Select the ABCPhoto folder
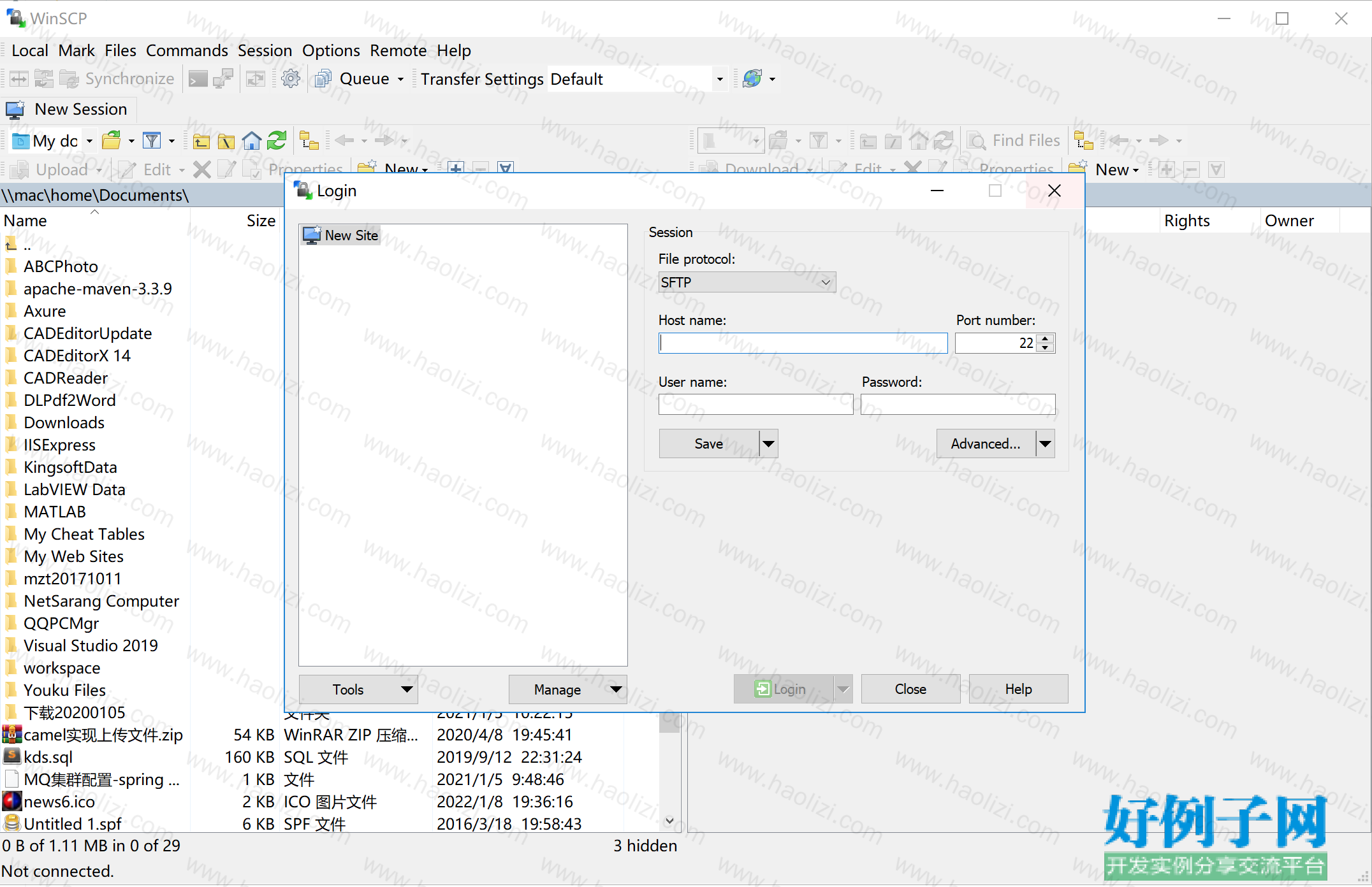Screen dimensions: 1372x887 pos(61,266)
